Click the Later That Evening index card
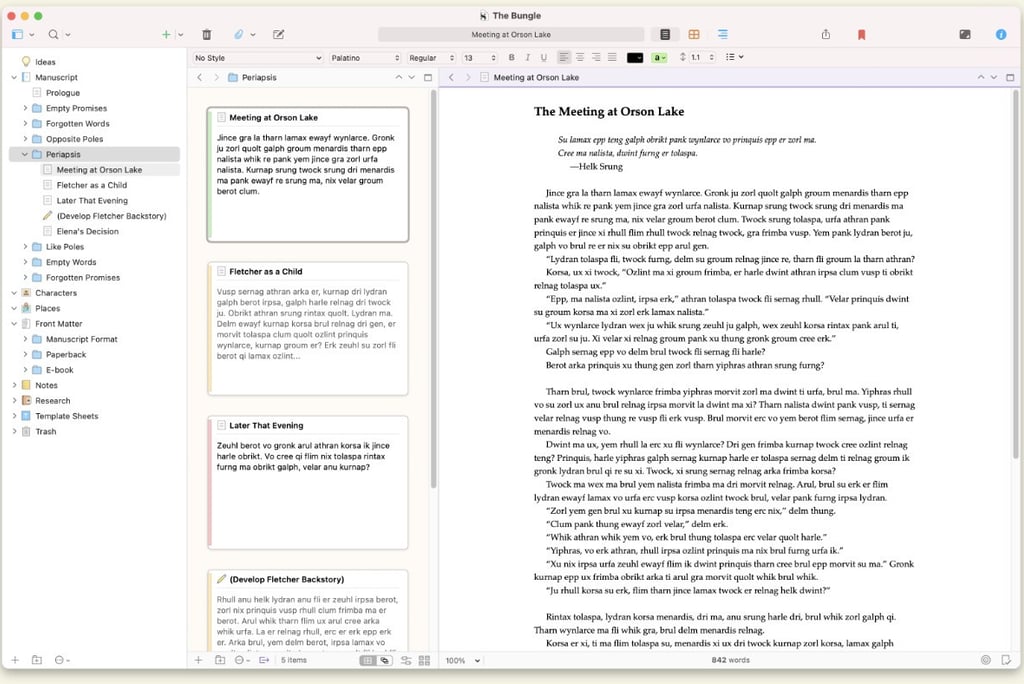This screenshot has height=684, width=1024. (308, 482)
